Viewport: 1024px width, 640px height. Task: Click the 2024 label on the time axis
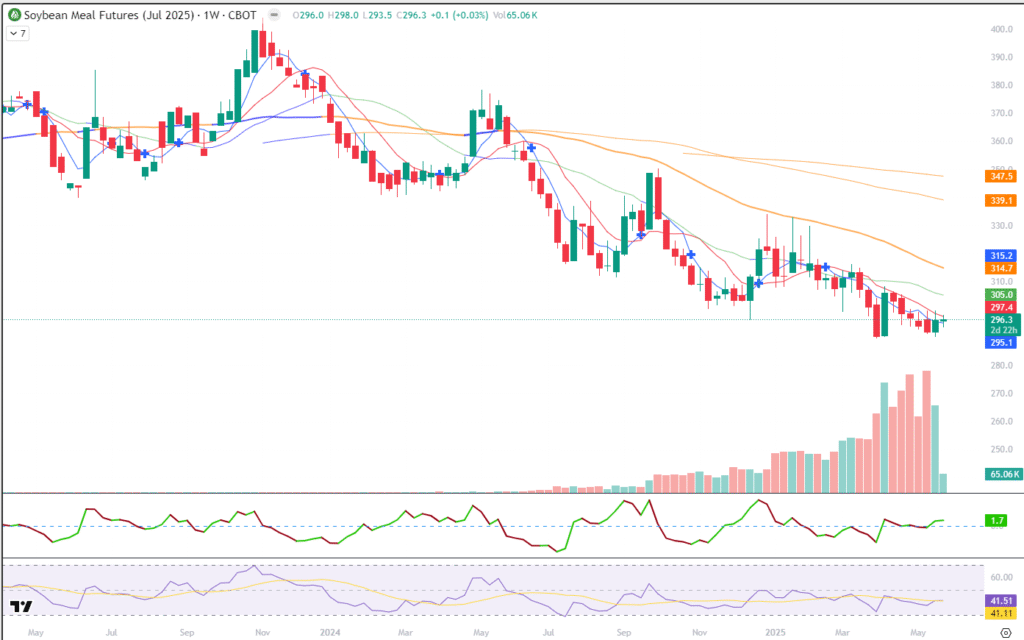tap(330, 632)
